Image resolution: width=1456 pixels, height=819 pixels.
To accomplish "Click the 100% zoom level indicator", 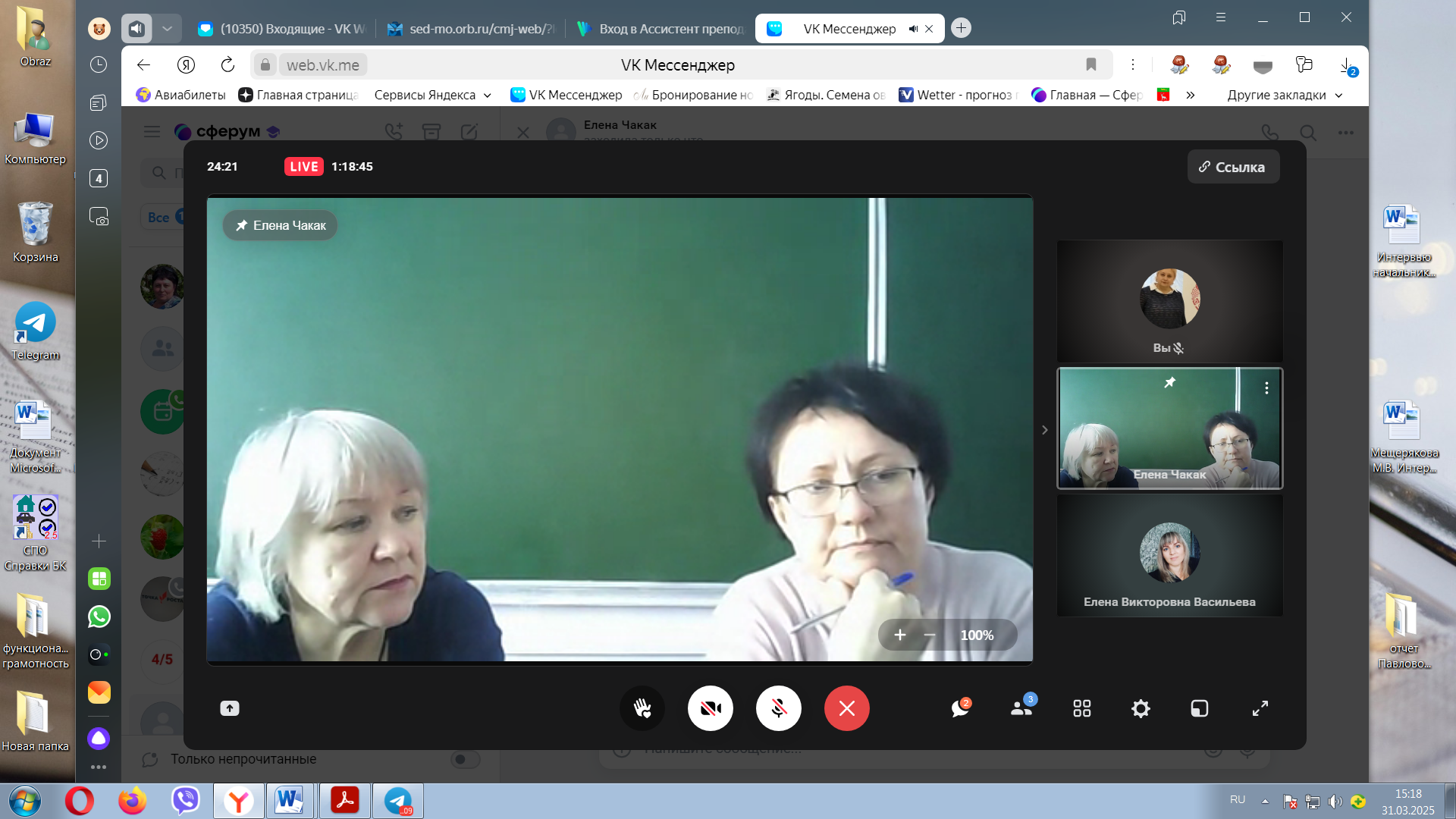I will click(977, 635).
